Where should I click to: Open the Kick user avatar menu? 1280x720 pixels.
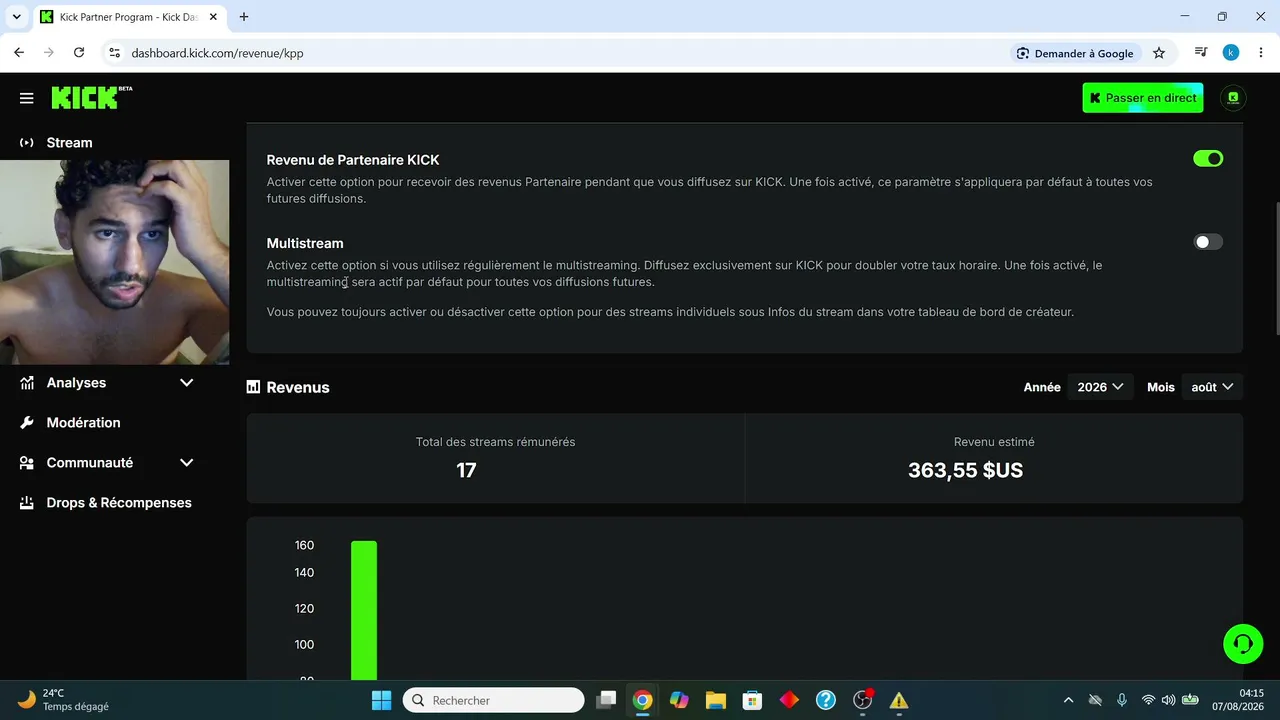[1233, 98]
